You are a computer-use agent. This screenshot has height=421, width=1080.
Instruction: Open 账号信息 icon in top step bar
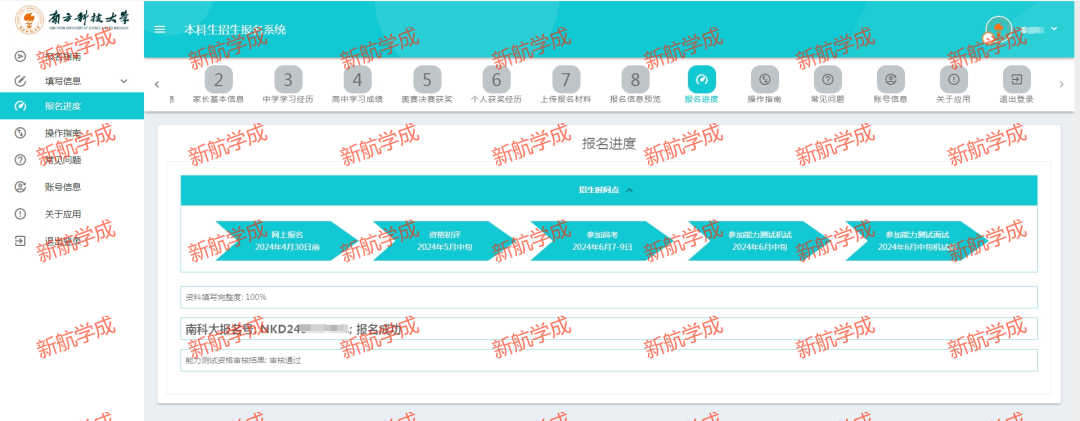(890, 79)
